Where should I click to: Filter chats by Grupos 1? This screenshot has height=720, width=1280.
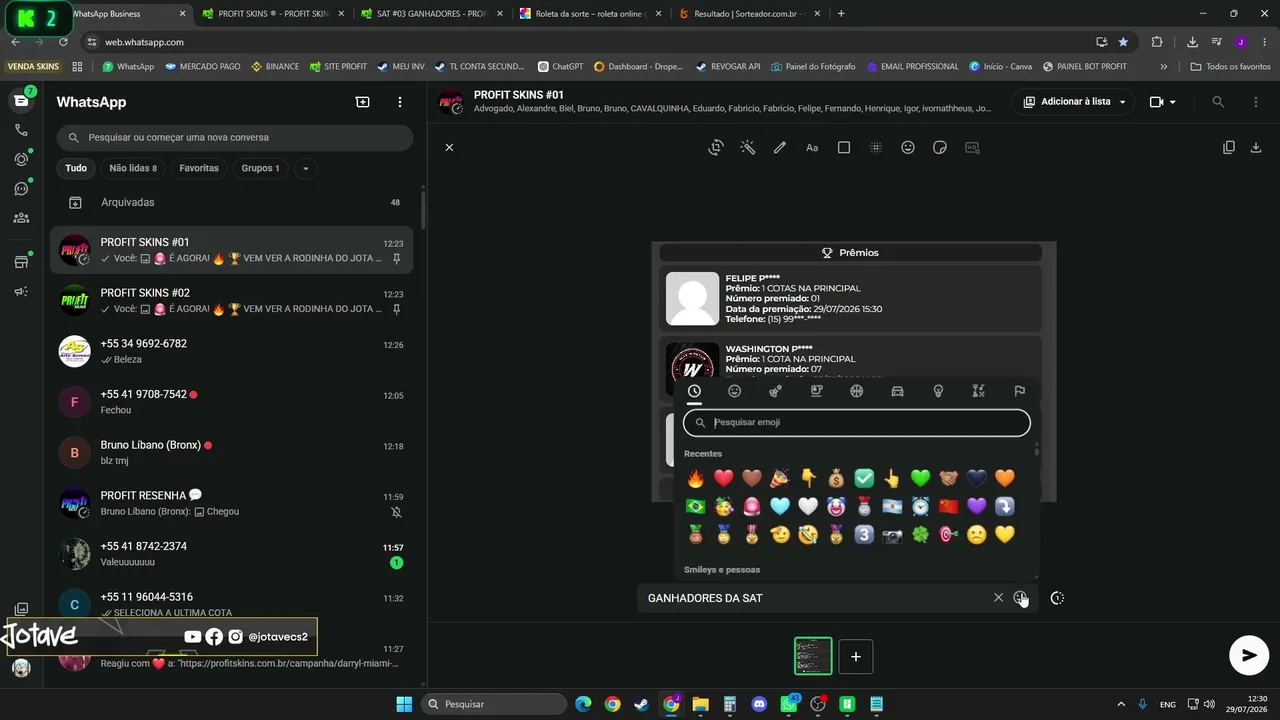(260, 168)
